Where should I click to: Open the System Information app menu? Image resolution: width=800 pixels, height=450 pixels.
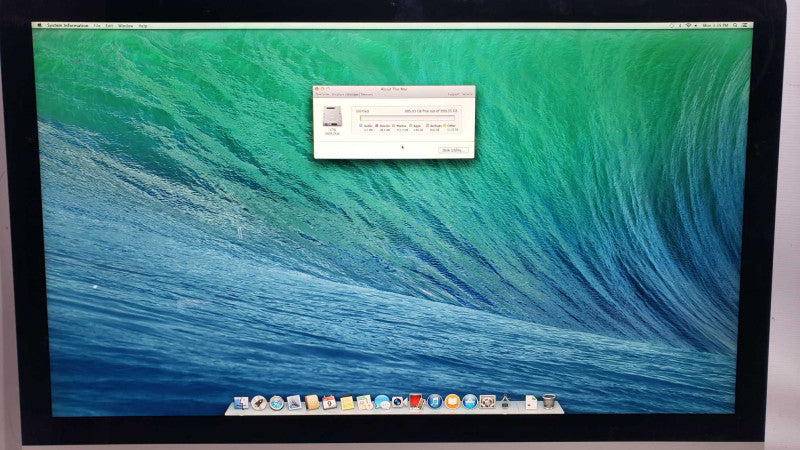[x=67, y=25]
